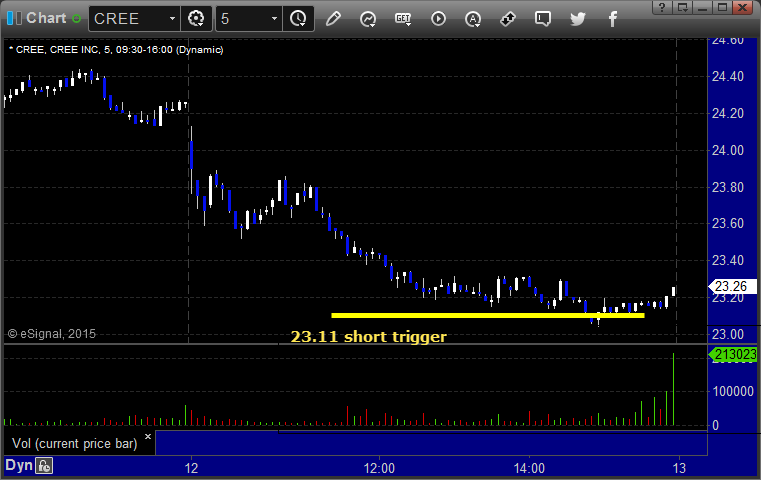Click the 24.00 price axis label
The height and width of the screenshot is (480, 761).
click(x=728, y=150)
